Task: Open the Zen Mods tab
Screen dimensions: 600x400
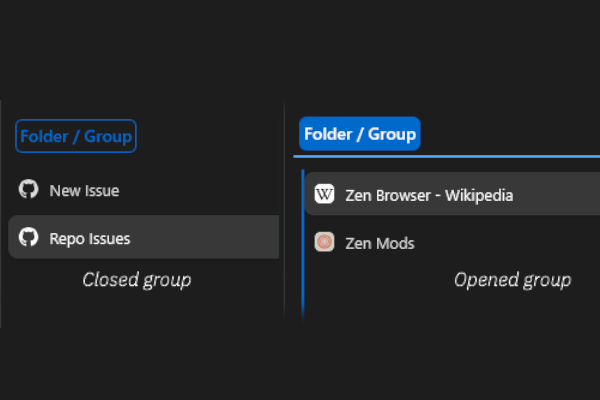Action: coord(452,243)
